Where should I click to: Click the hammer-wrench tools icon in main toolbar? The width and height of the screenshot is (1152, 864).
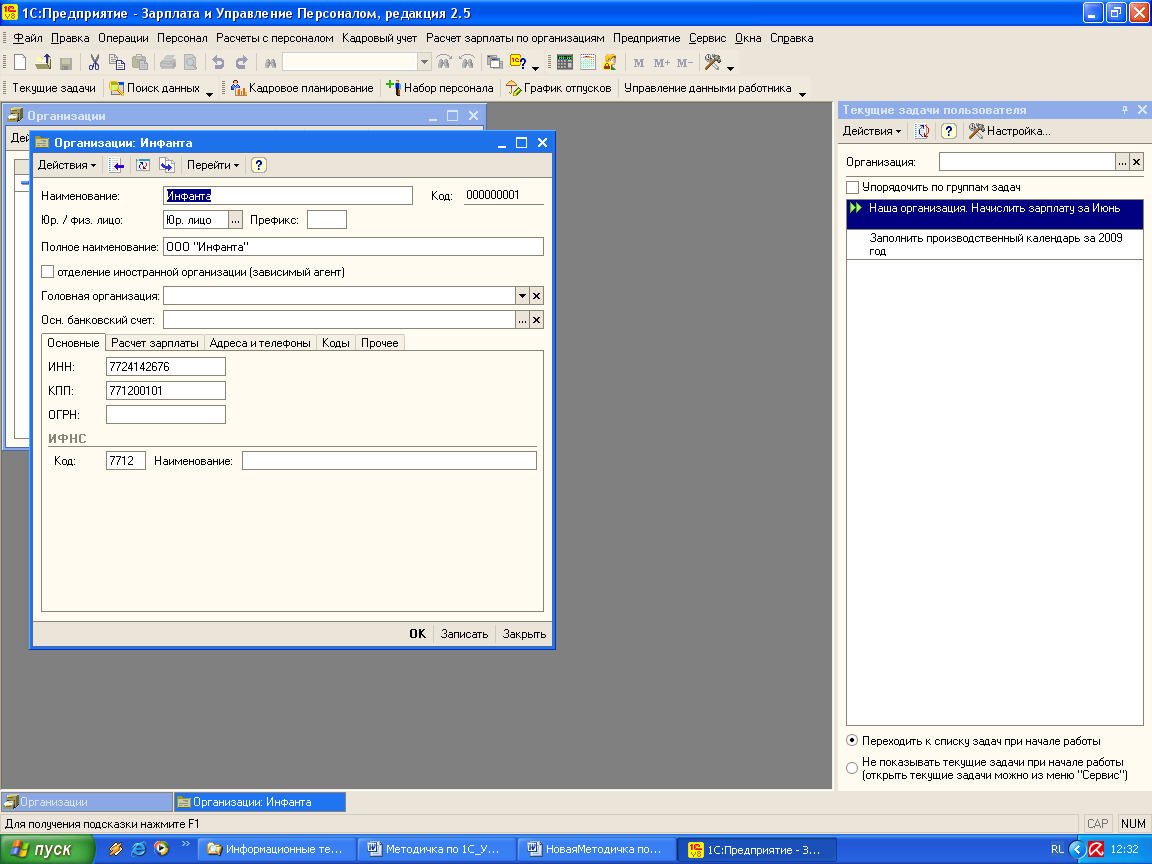tap(712, 62)
